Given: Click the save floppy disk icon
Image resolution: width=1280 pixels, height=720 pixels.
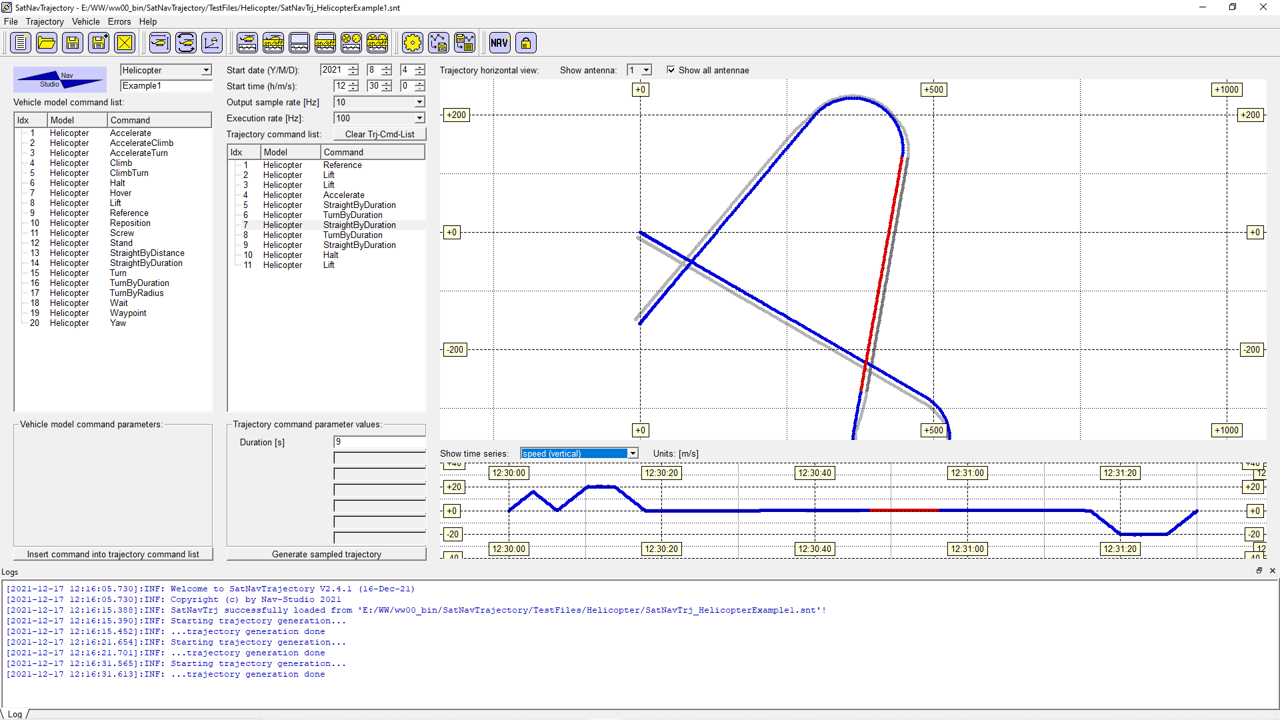Looking at the screenshot, I should pos(72,42).
